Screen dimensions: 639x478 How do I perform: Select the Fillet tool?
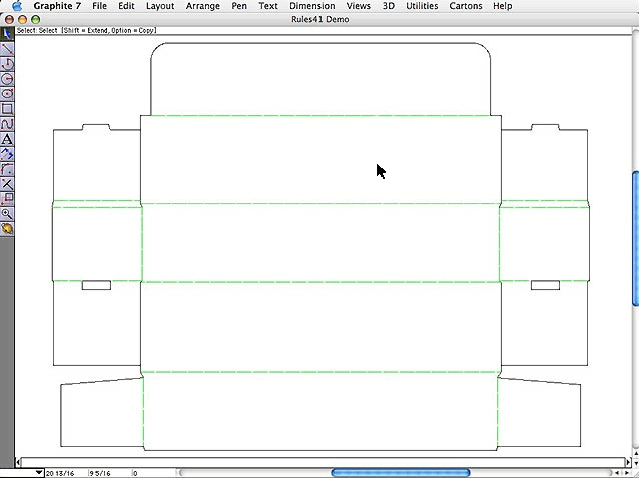coord(7,169)
